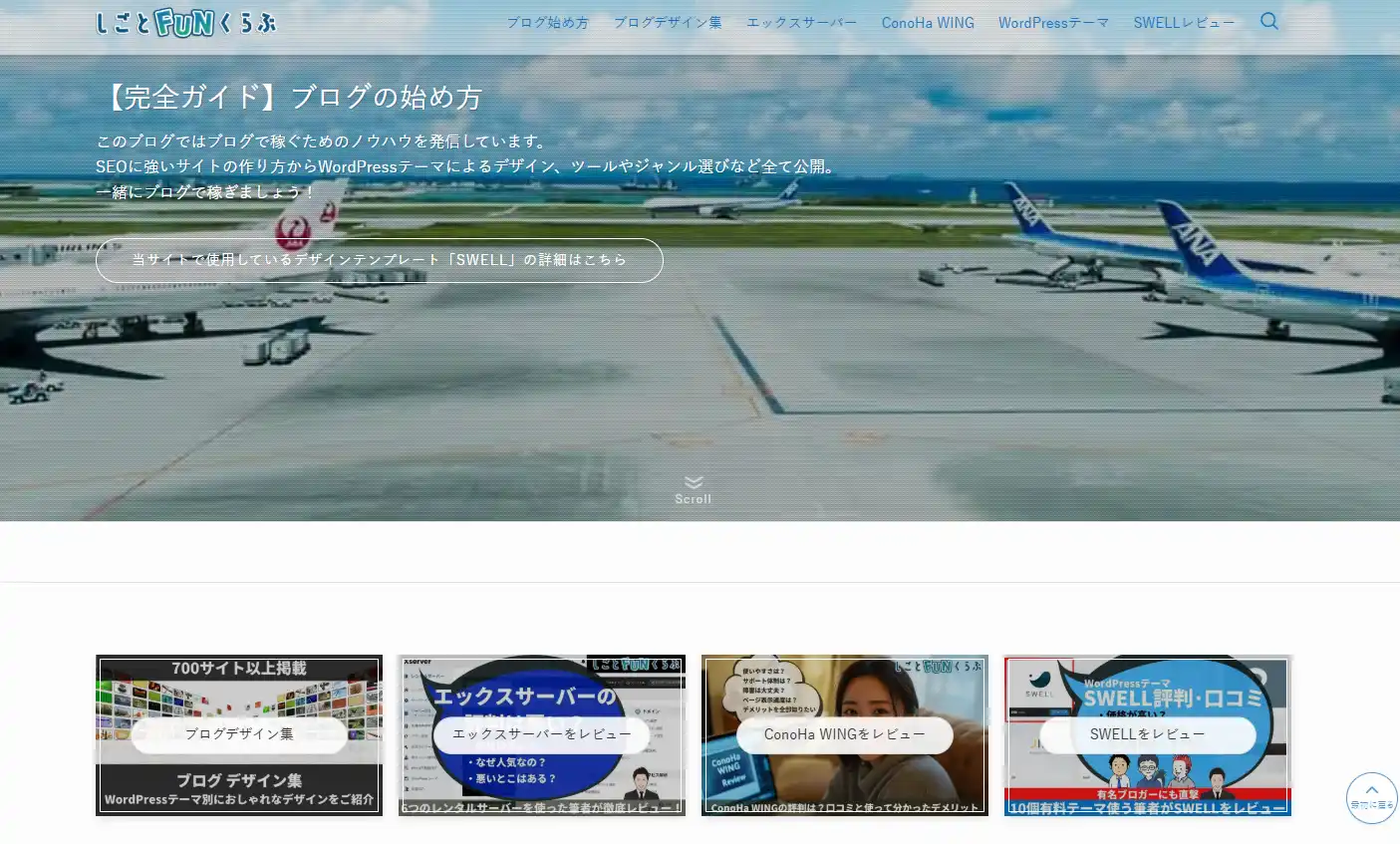The height and width of the screenshot is (844, 1400).
Task: Select ConoHa WING in the top navigation
Action: (927, 22)
